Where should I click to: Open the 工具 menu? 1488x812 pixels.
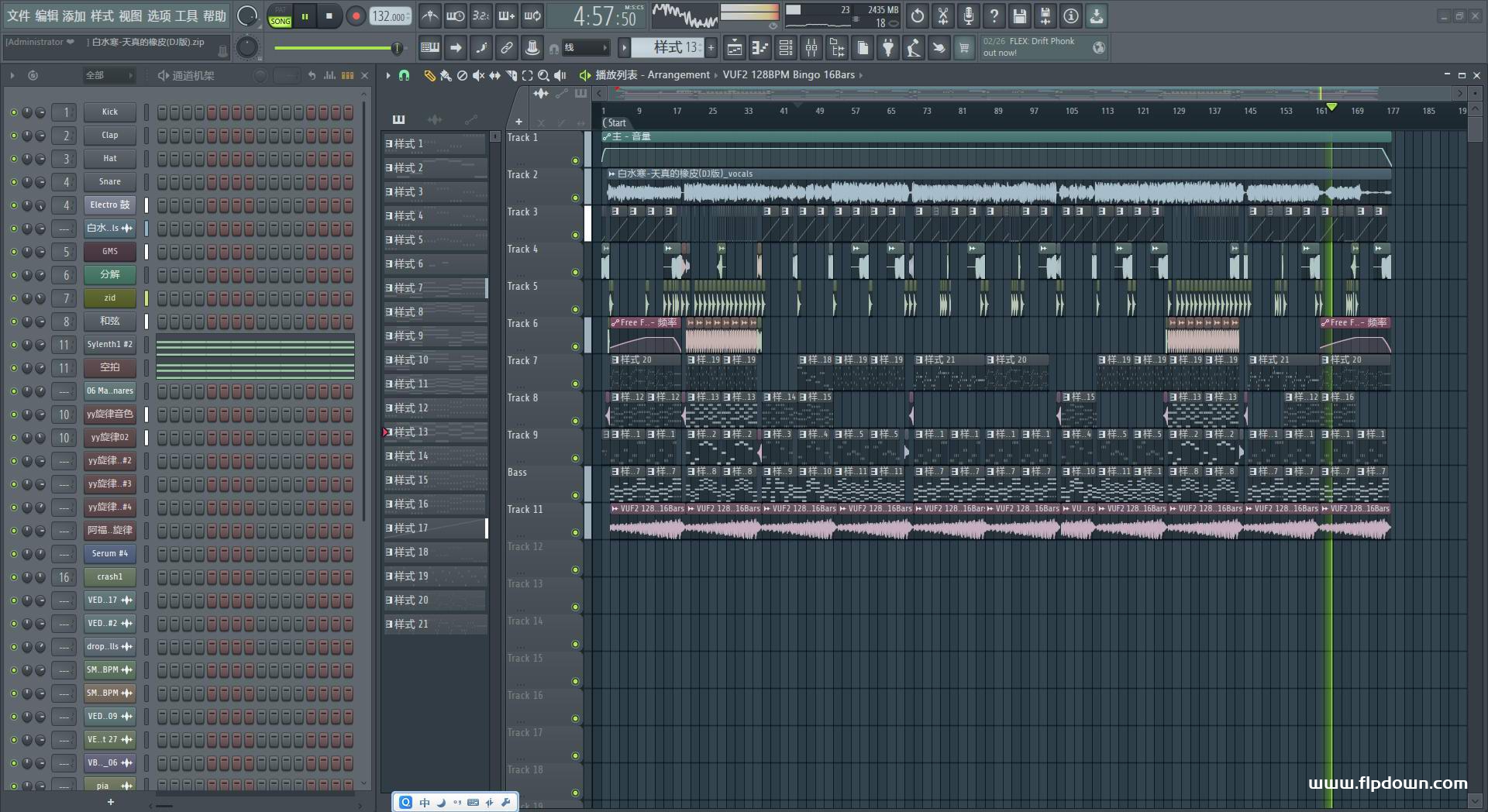[x=186, y=15]
